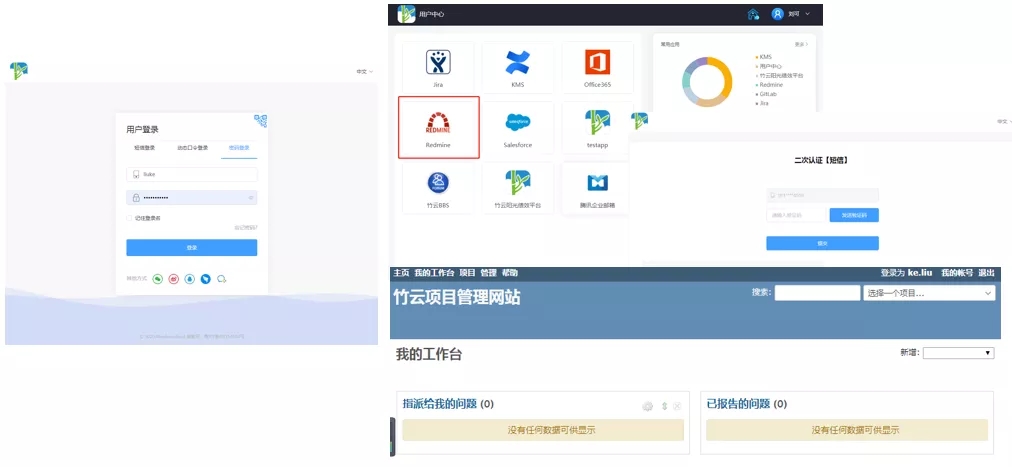Open 帮助 in Redmine top menu

tap(510, 273)
